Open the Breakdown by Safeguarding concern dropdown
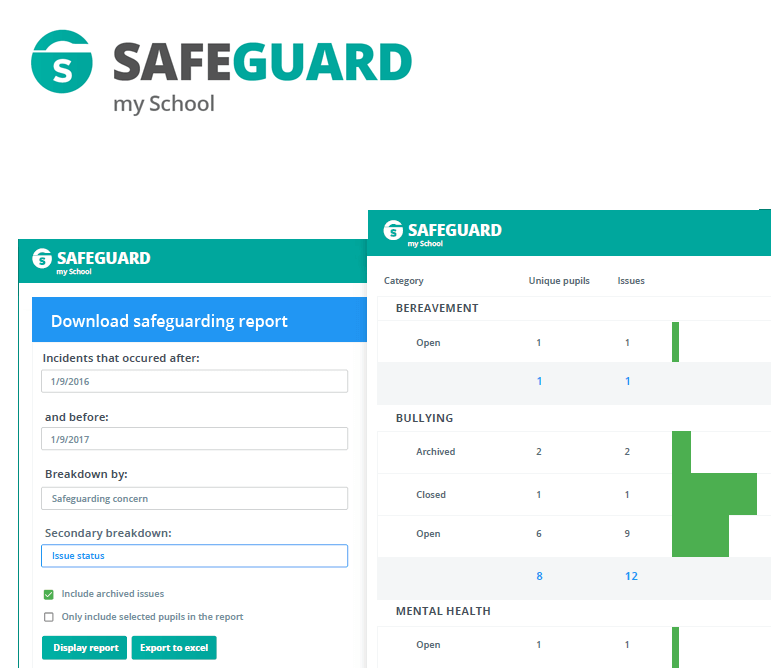 click(194, 498)
